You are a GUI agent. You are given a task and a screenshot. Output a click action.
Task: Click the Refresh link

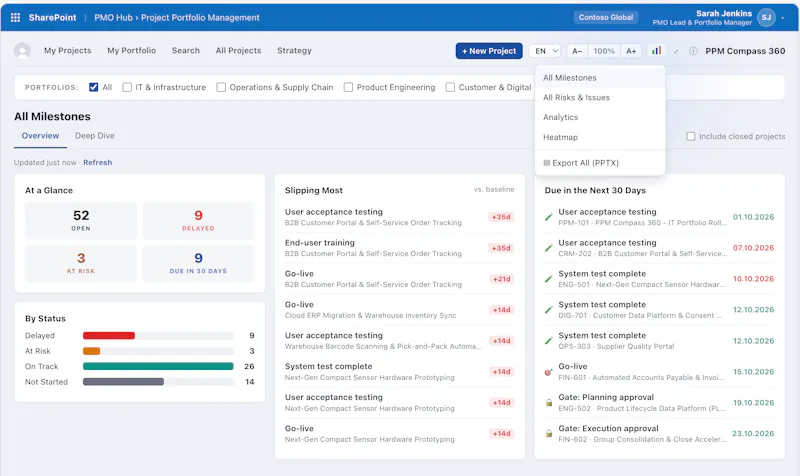click(x=97, y=162)
